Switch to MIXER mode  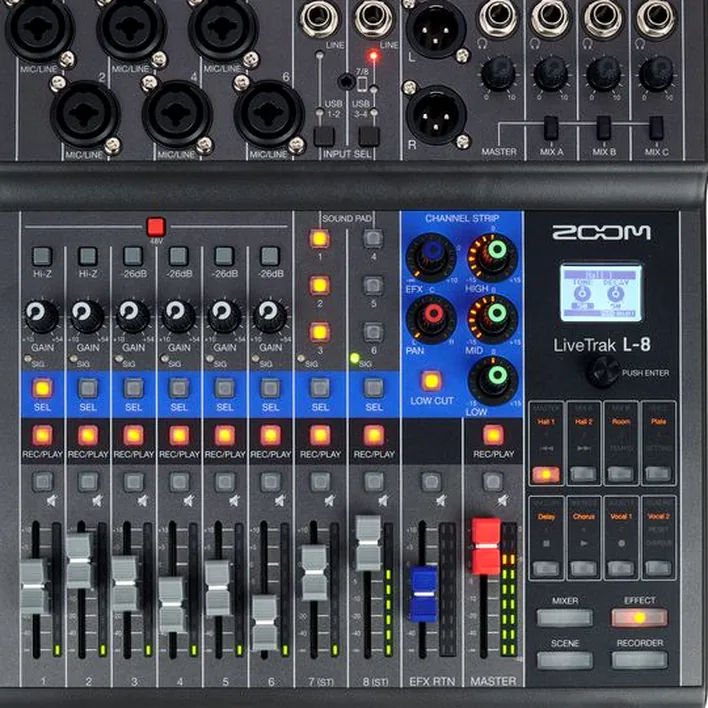[565, 617]
